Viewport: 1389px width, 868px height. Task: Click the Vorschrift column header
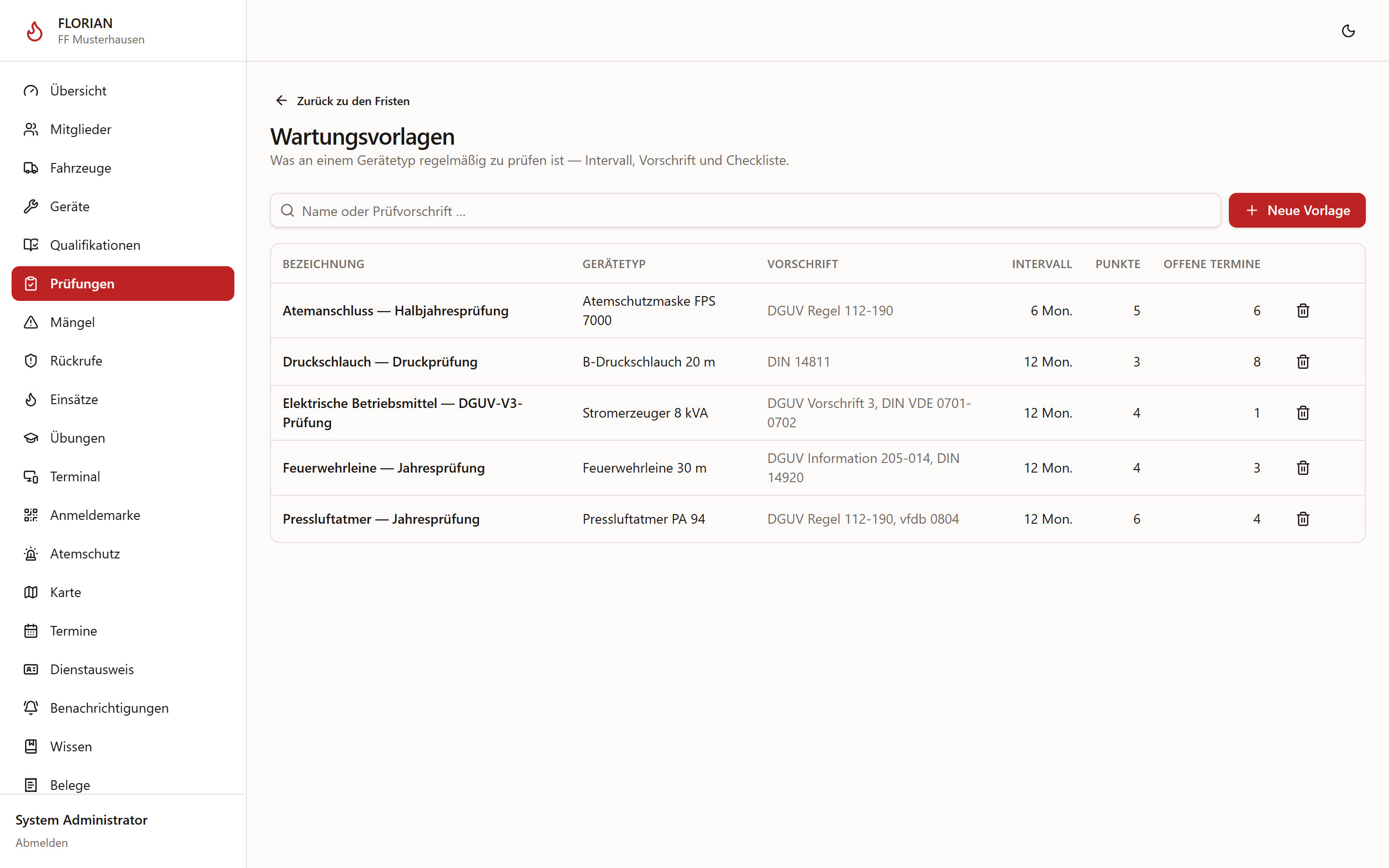(803, 264)
